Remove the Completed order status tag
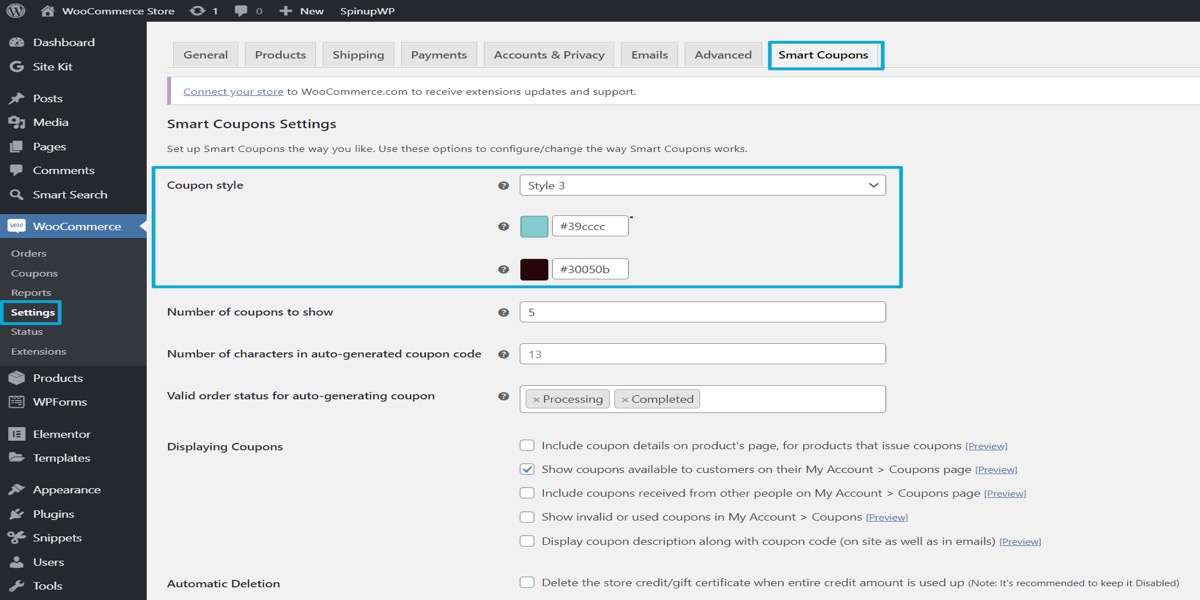The image size is (1200, 600). pos(625,400)
